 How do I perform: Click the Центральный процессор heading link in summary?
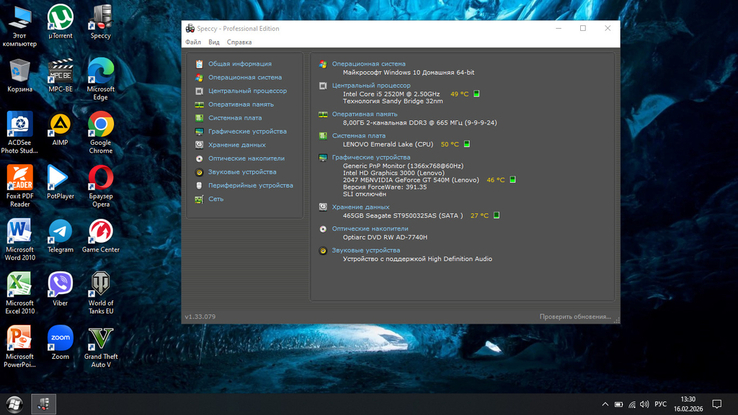tap(371, 85)
